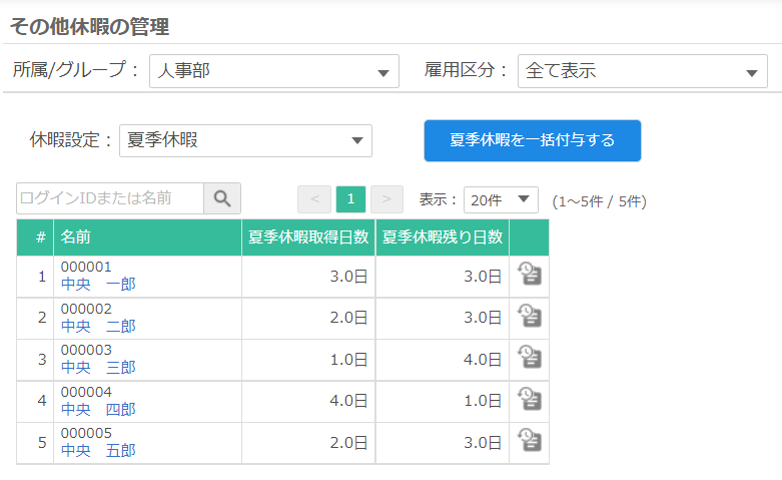Open employee link 中央 二郎
Viewport: 782px width, 480px height.
98,326
